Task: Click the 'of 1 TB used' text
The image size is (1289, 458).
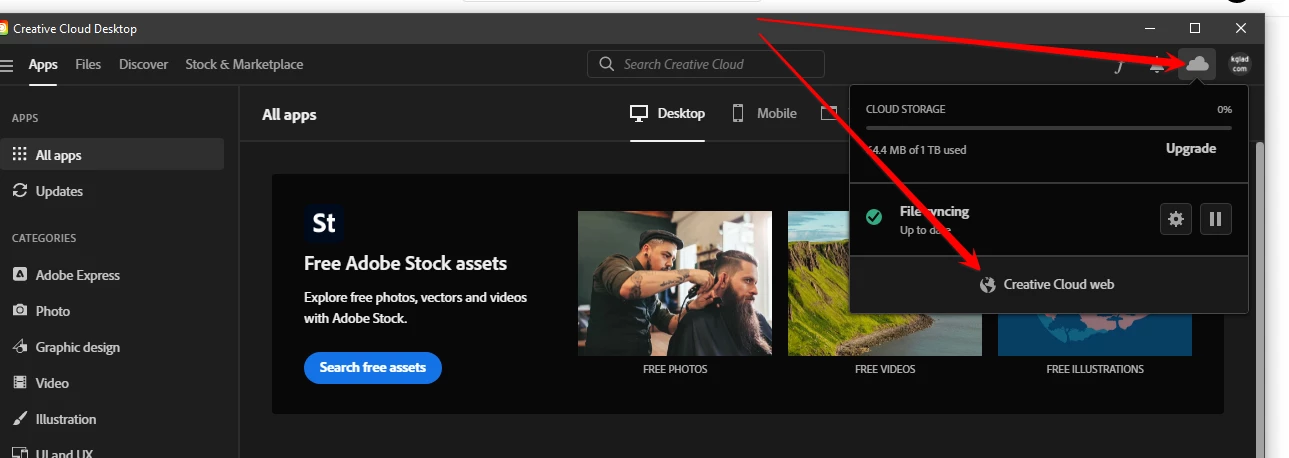Action: pos(939,150)
